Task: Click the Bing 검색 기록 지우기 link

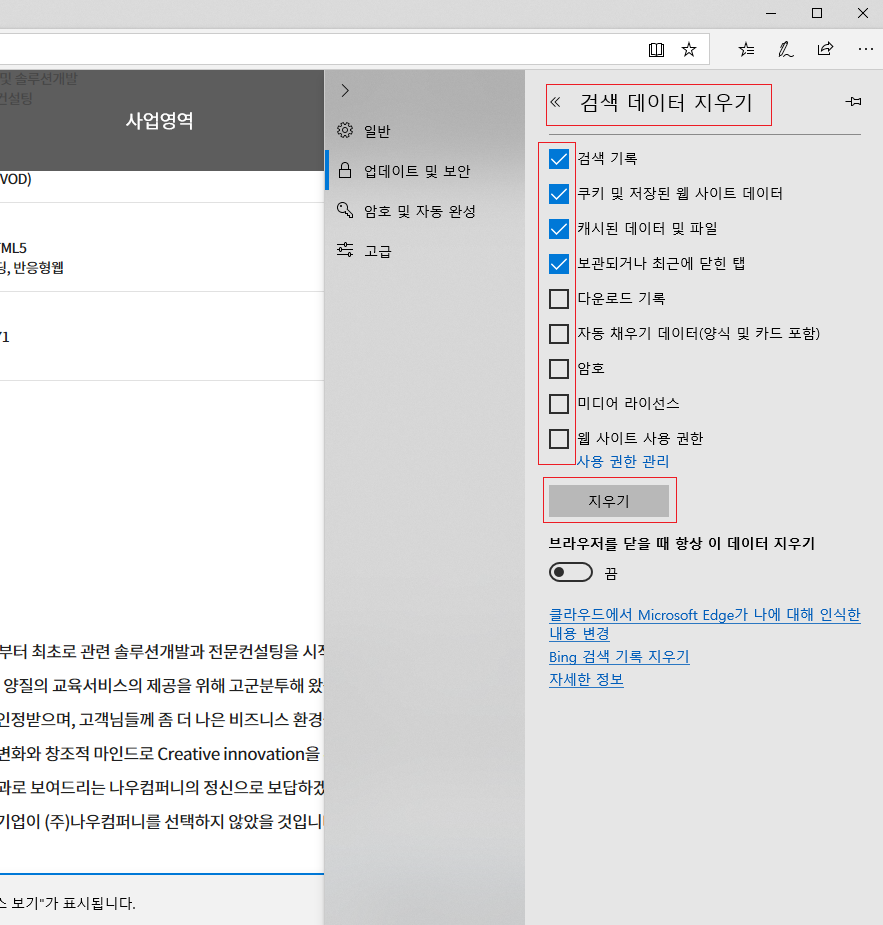Action: click(619, 657)
